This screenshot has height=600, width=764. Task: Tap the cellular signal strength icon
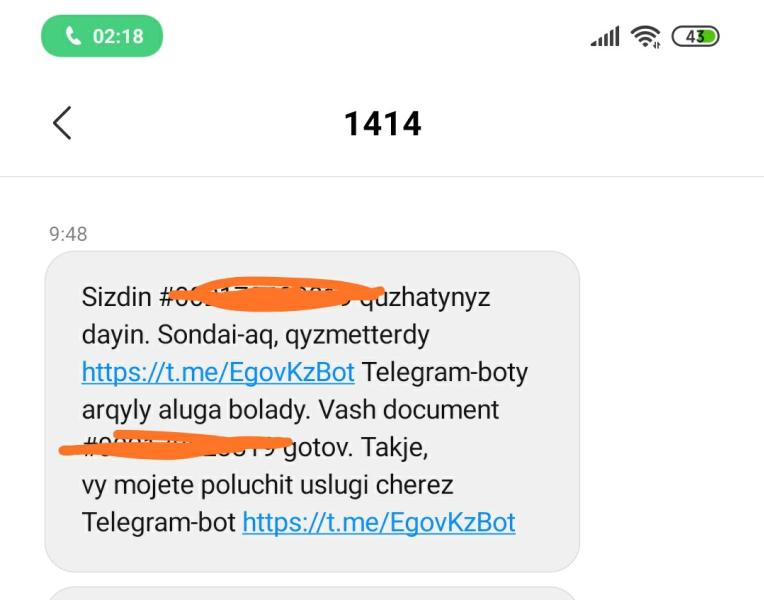[x=605, y=37]
